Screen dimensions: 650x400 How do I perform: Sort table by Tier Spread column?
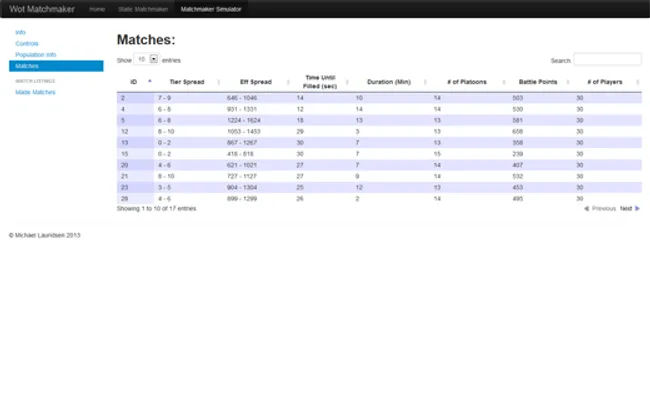pos(186,81)
